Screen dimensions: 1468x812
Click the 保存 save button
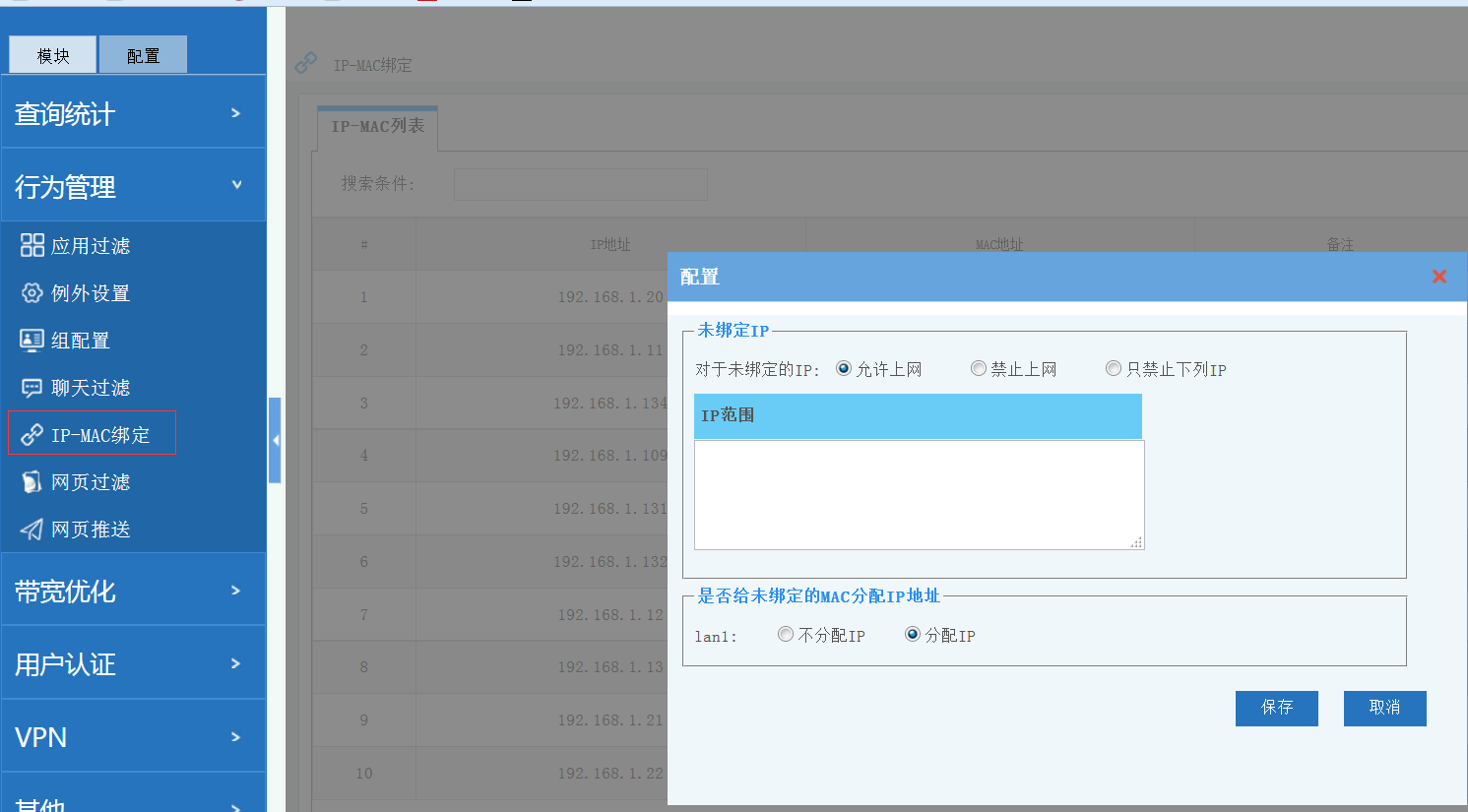click(x=1276, y=708)
